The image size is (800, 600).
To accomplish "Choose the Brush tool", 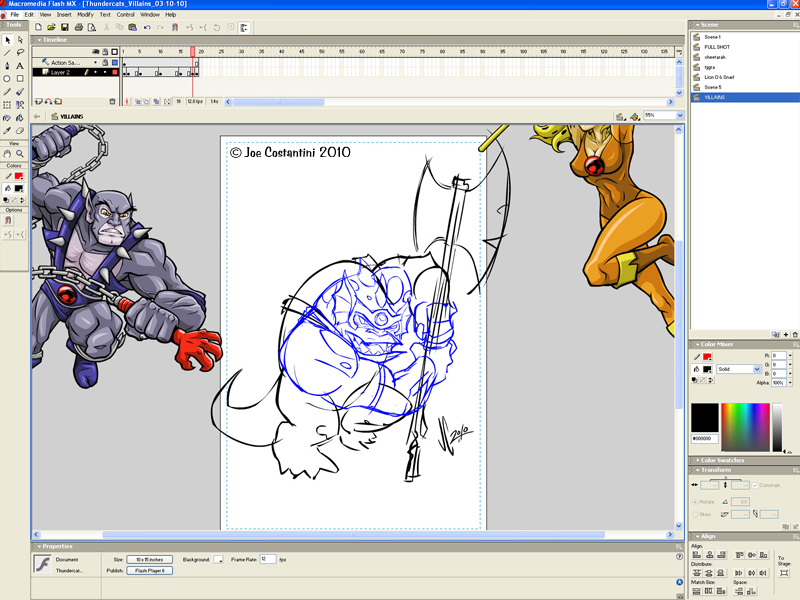I will pyautogui.click(x=20, y=92).
